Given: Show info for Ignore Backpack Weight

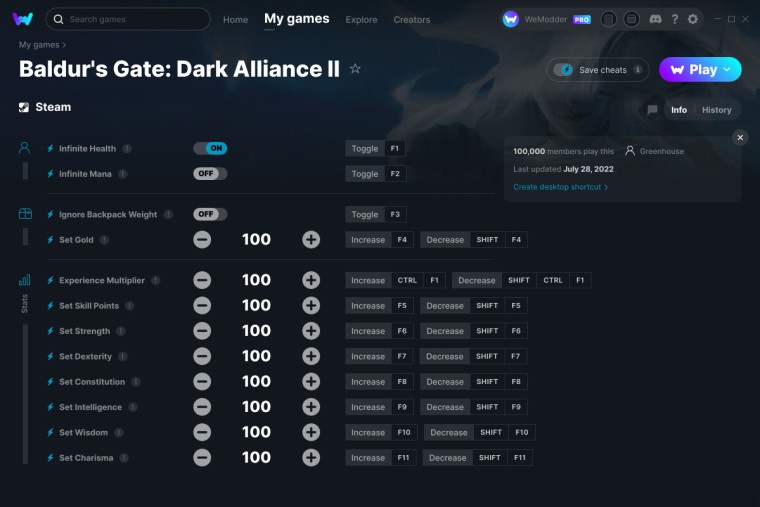Looking at the screenshot, I should click(x=168, y=214).
